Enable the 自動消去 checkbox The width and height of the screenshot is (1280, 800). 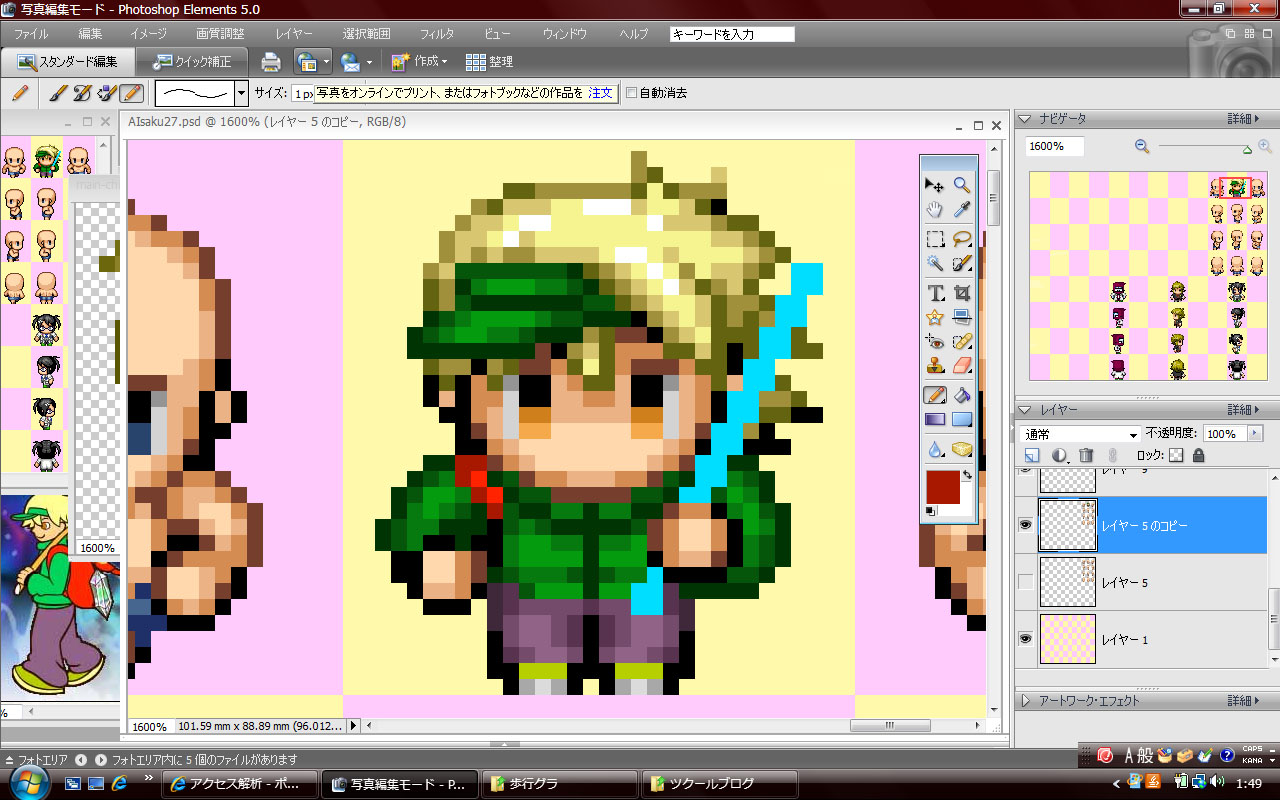[x=631, y=93]
